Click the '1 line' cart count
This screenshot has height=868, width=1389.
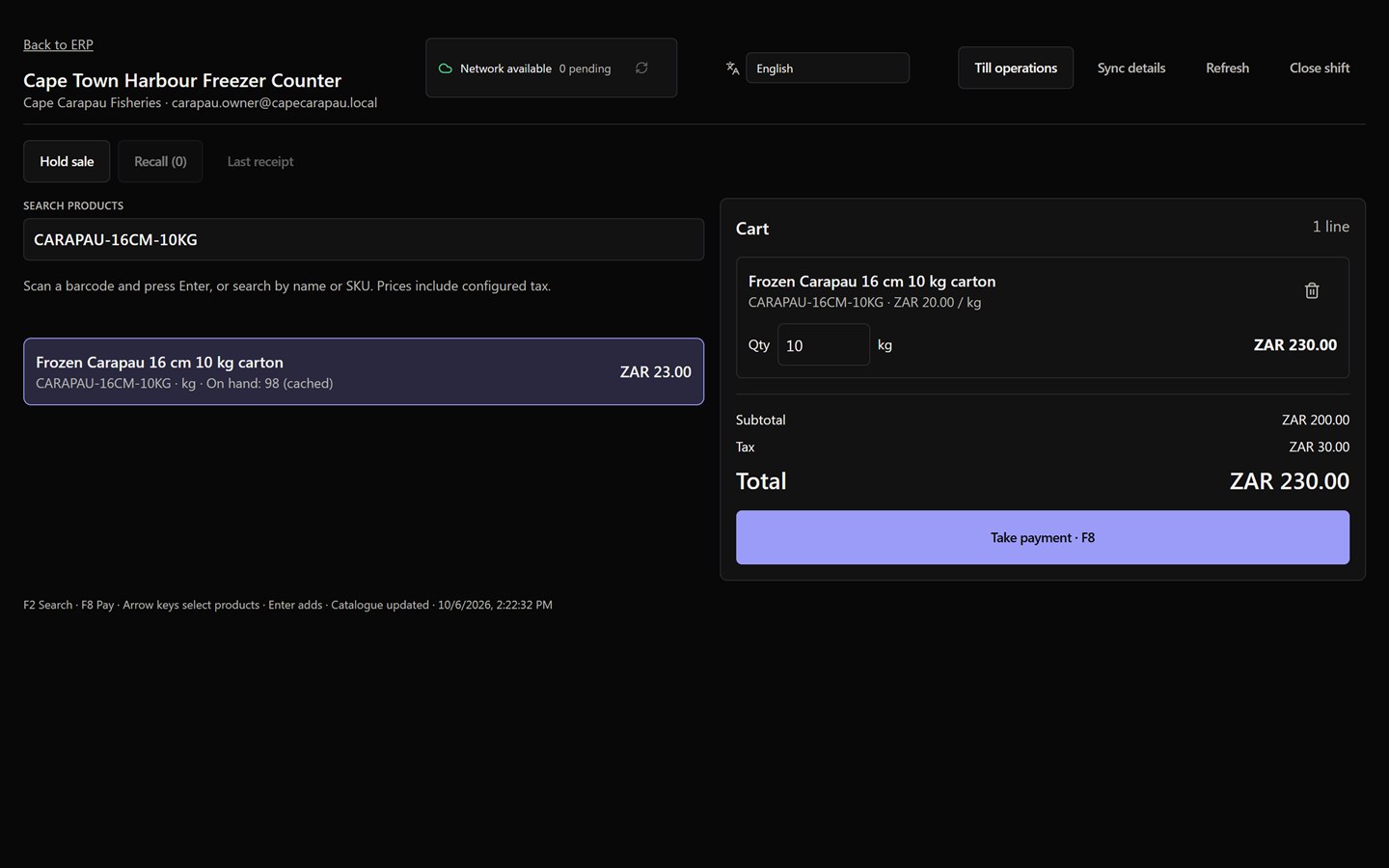click(1331, 227)
